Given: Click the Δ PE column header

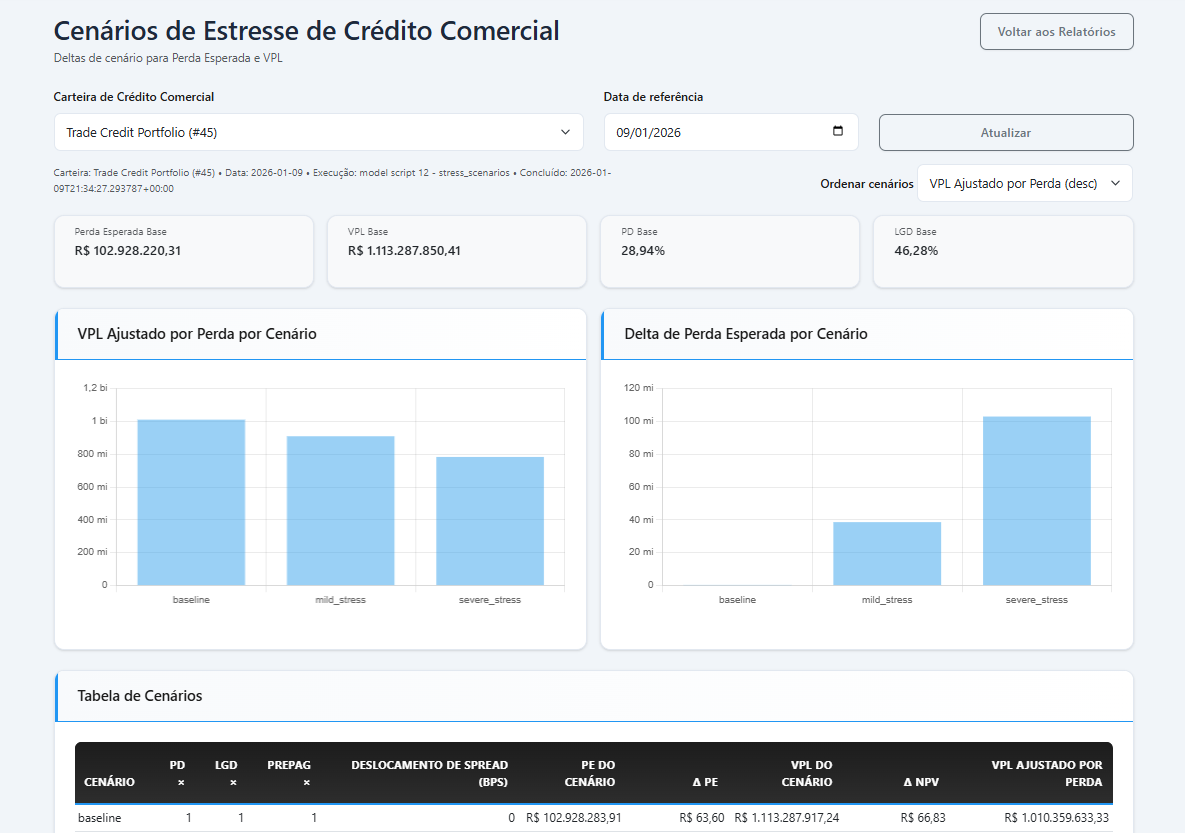Looking at the screenshot, I should [x=705, y=782].
